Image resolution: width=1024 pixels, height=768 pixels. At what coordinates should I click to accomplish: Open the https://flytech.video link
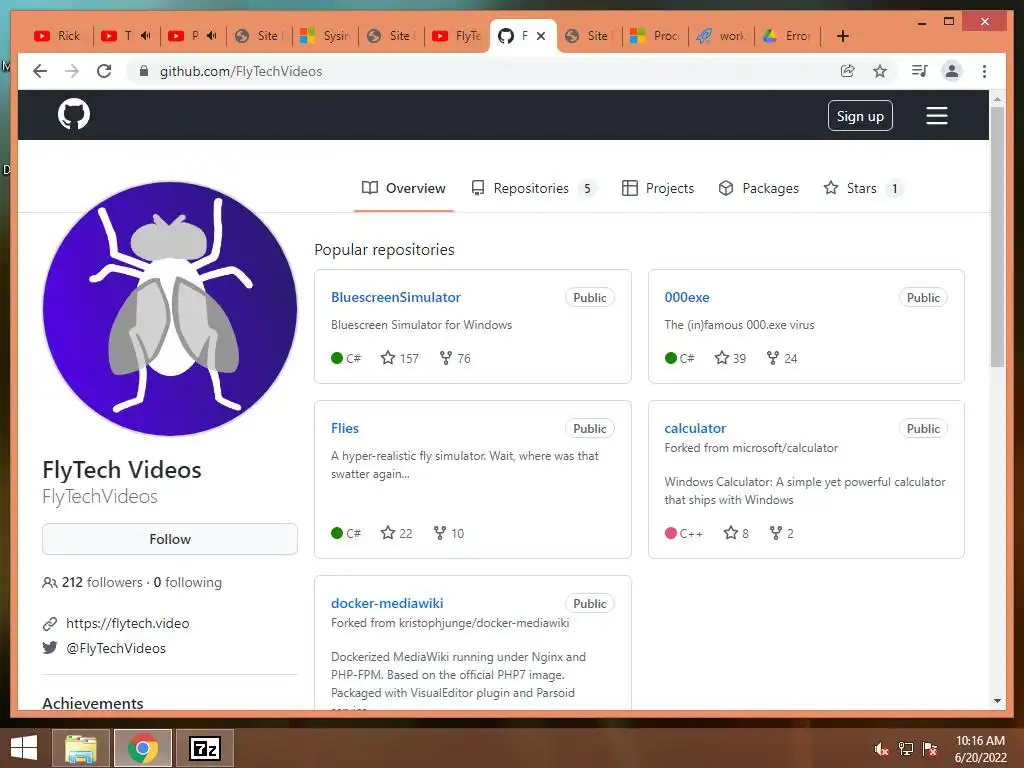coord(127,623)
